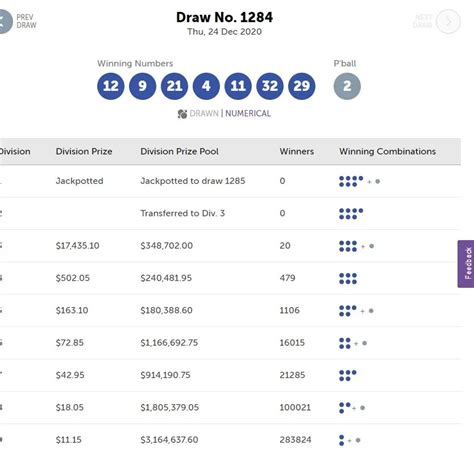Click the $3,164,637.60 prize pool
Image resolution: width=474 pixels, height=449 pixels.
tap(169, 440)
